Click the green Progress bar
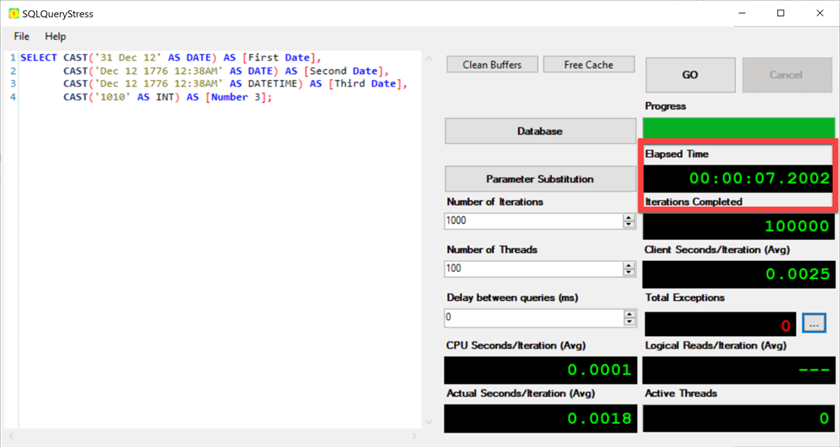The width and height of the screenshot is (840, 447). 739,128
